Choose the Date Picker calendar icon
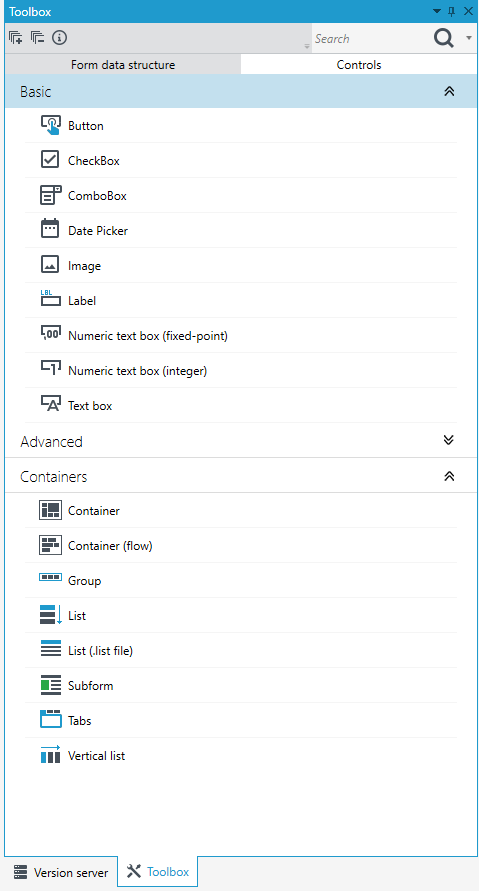 pos(50,230)
